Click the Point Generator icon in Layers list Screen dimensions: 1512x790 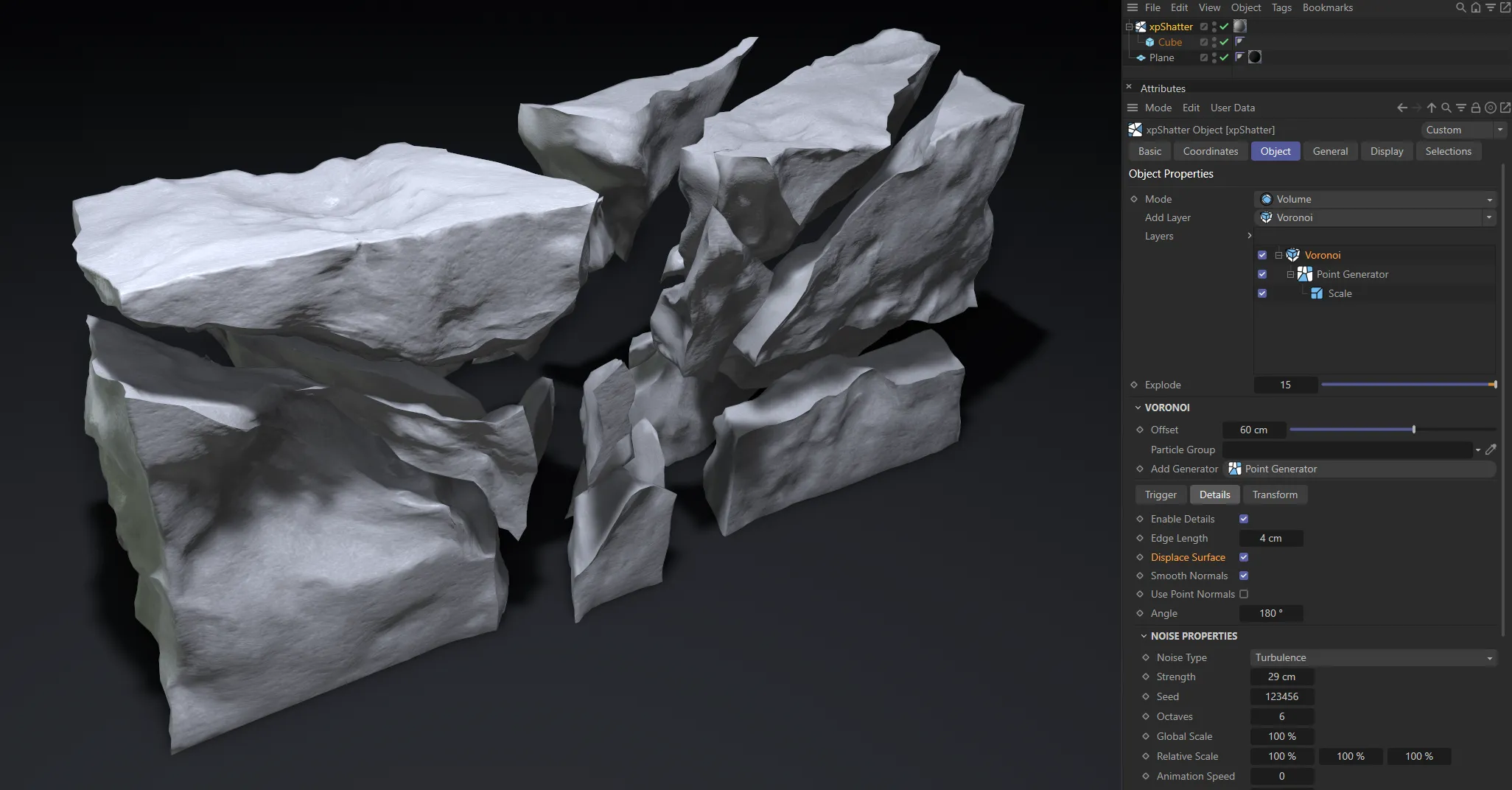(x=1304, y=274)
